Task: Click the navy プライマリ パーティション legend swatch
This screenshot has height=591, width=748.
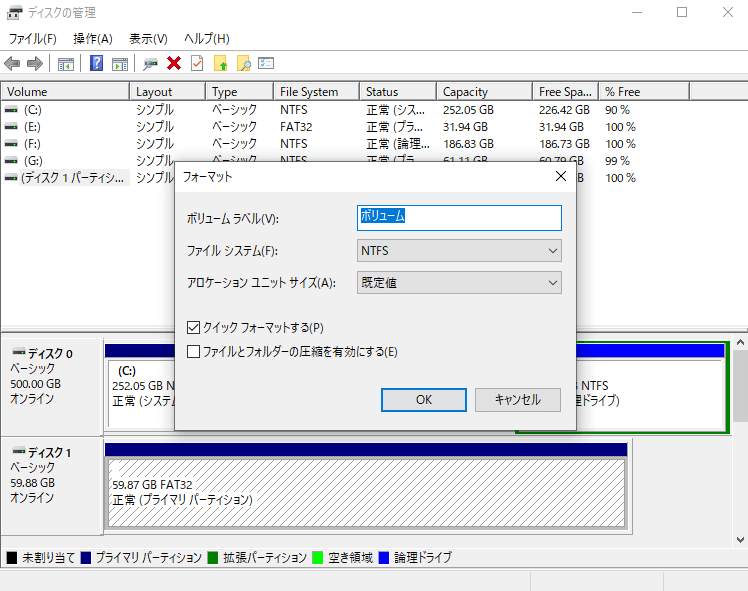Action: pyautogui.click(x=86, y=558)
